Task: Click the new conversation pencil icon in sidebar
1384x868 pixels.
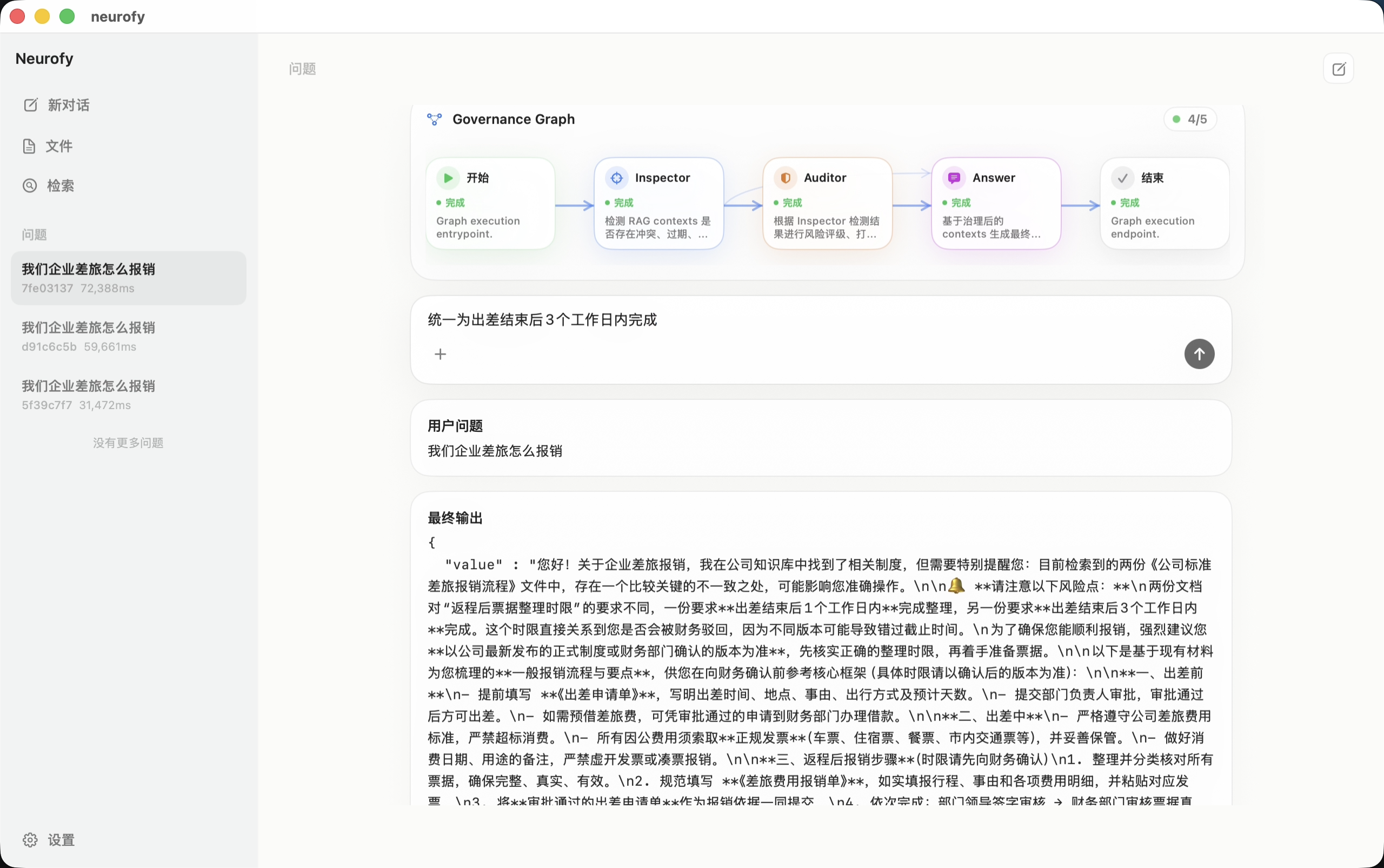Action: coord(30,105)
